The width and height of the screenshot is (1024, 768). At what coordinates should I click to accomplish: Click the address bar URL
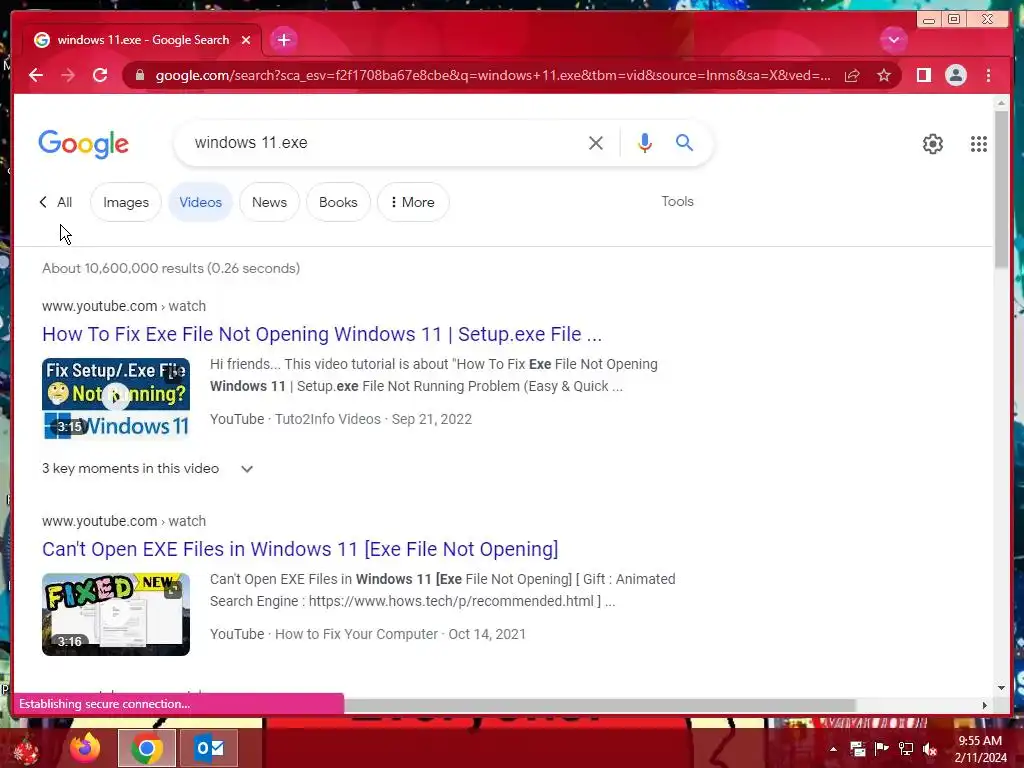click(x=493, y=75)
